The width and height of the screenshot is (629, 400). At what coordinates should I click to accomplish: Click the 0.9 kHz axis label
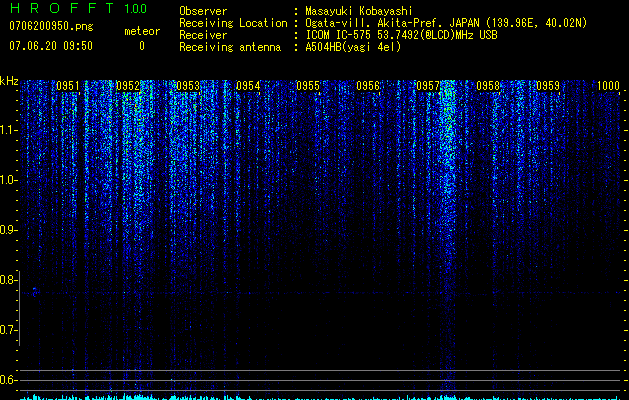point(8,230)
